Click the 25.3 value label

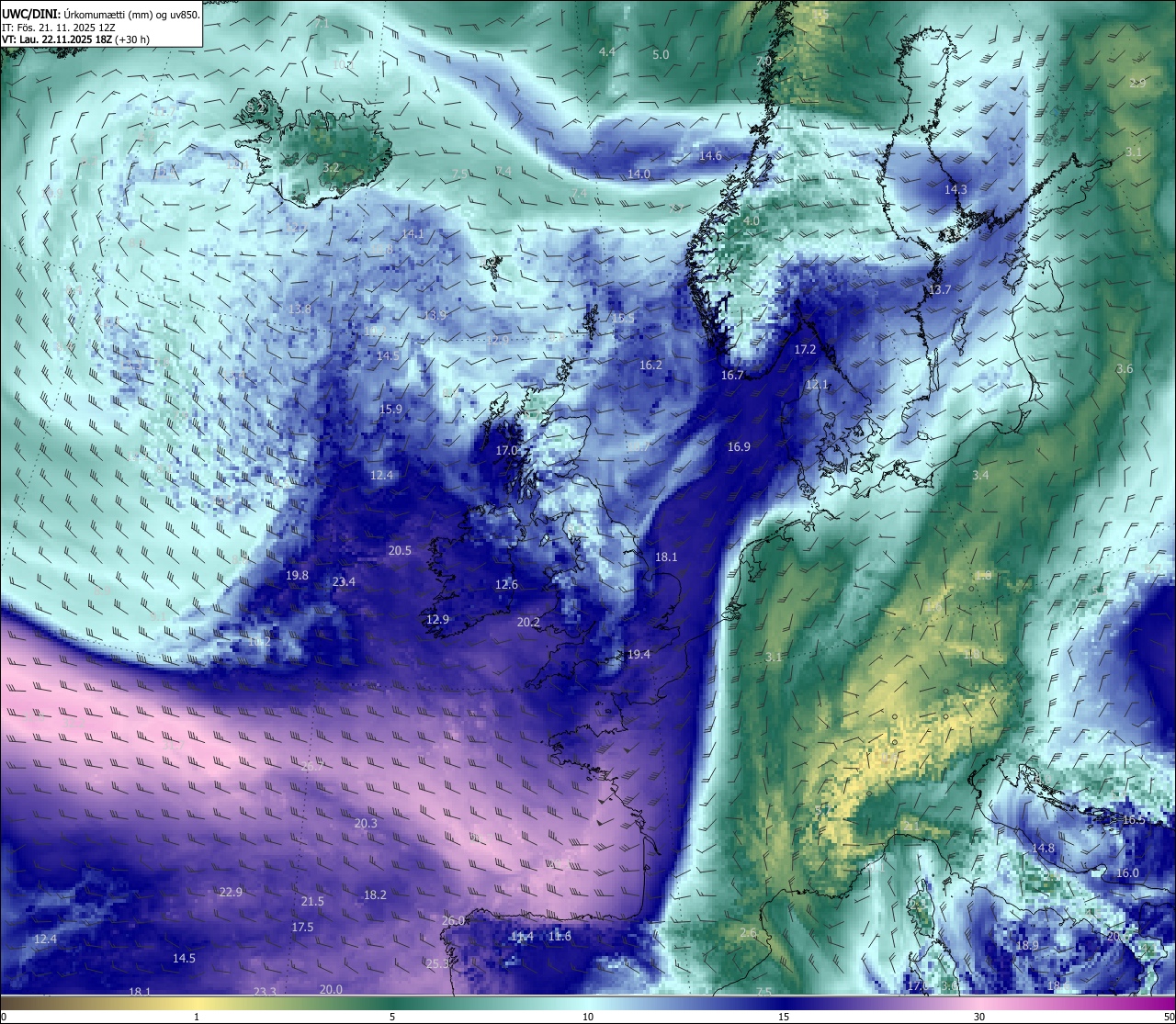tap(437, 964)
